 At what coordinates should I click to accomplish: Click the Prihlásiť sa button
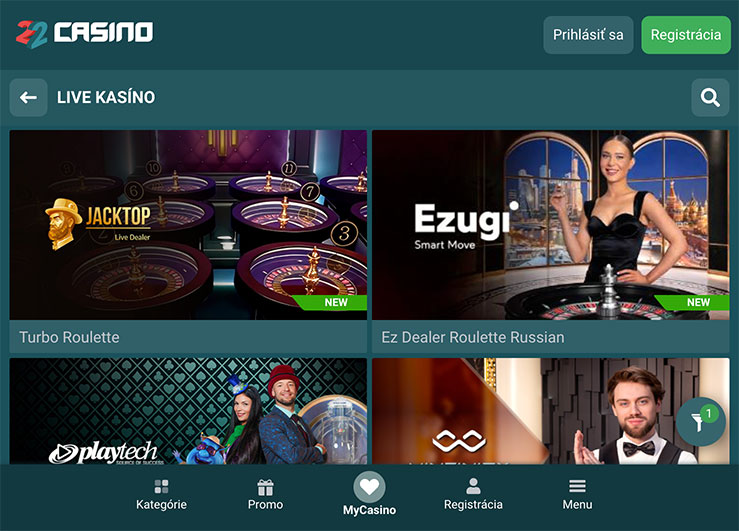588,35
